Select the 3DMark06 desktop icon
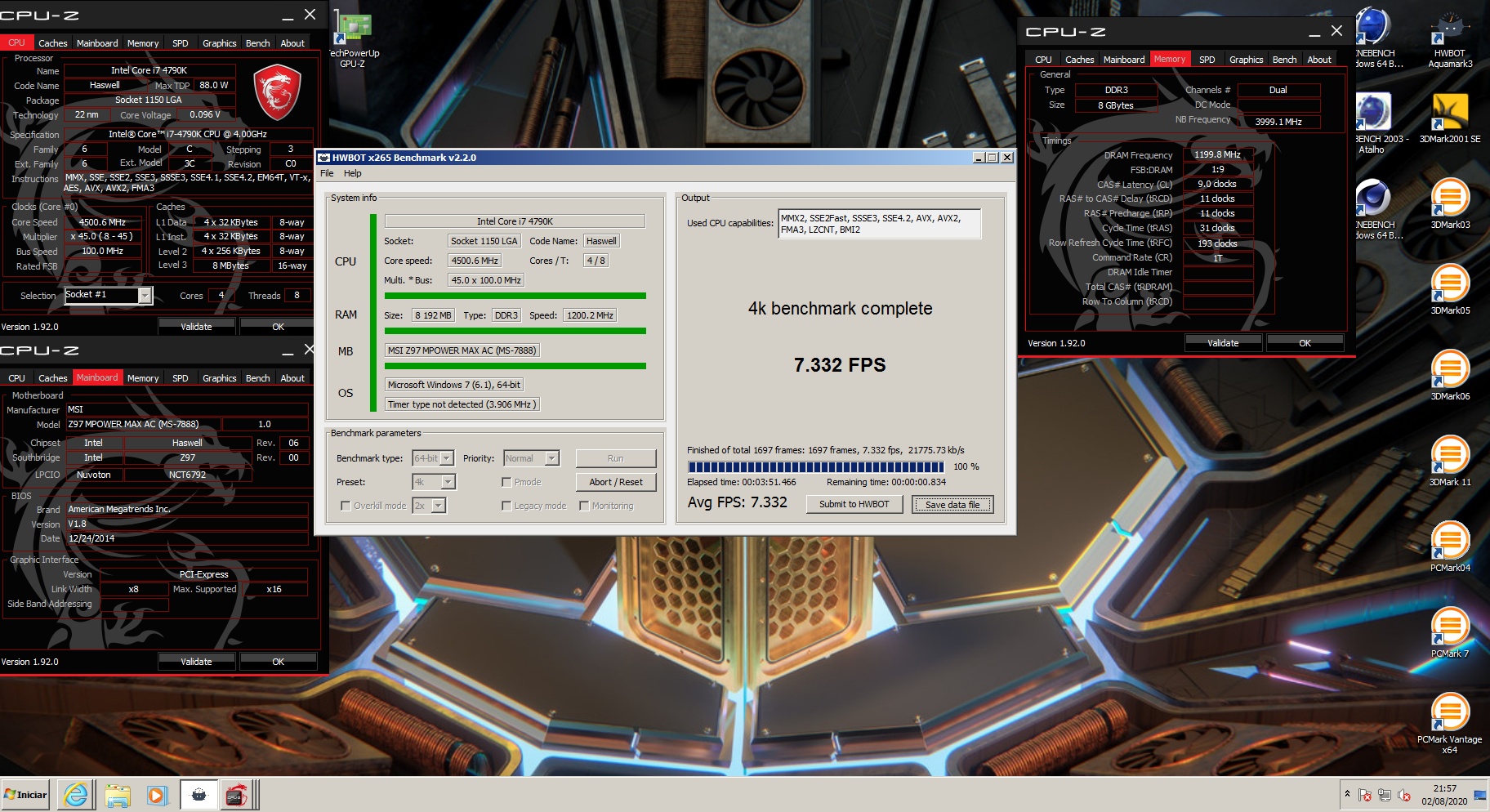Viewport: 1490px width, 812px height. click(x=1450, y=375)
